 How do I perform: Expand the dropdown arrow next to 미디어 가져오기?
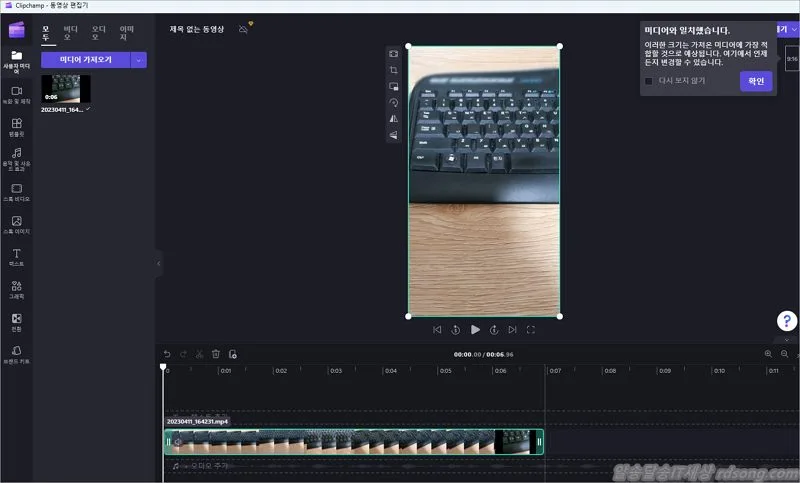[x=138, y=60]
